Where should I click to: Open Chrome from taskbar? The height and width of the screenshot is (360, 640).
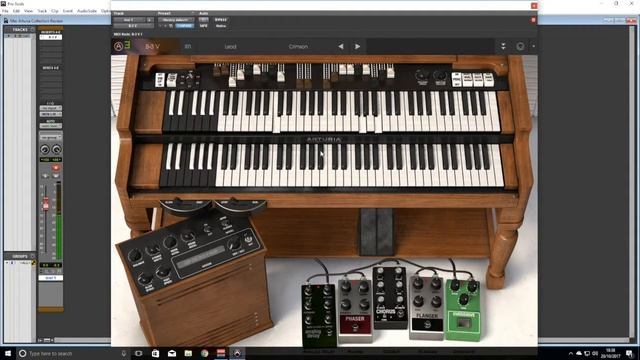coord(204,353)
